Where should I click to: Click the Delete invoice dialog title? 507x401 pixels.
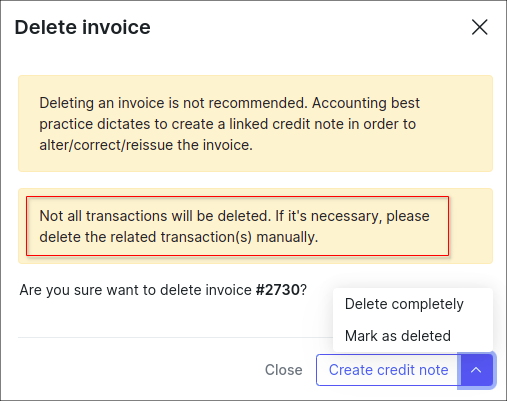tap(83, 27)
